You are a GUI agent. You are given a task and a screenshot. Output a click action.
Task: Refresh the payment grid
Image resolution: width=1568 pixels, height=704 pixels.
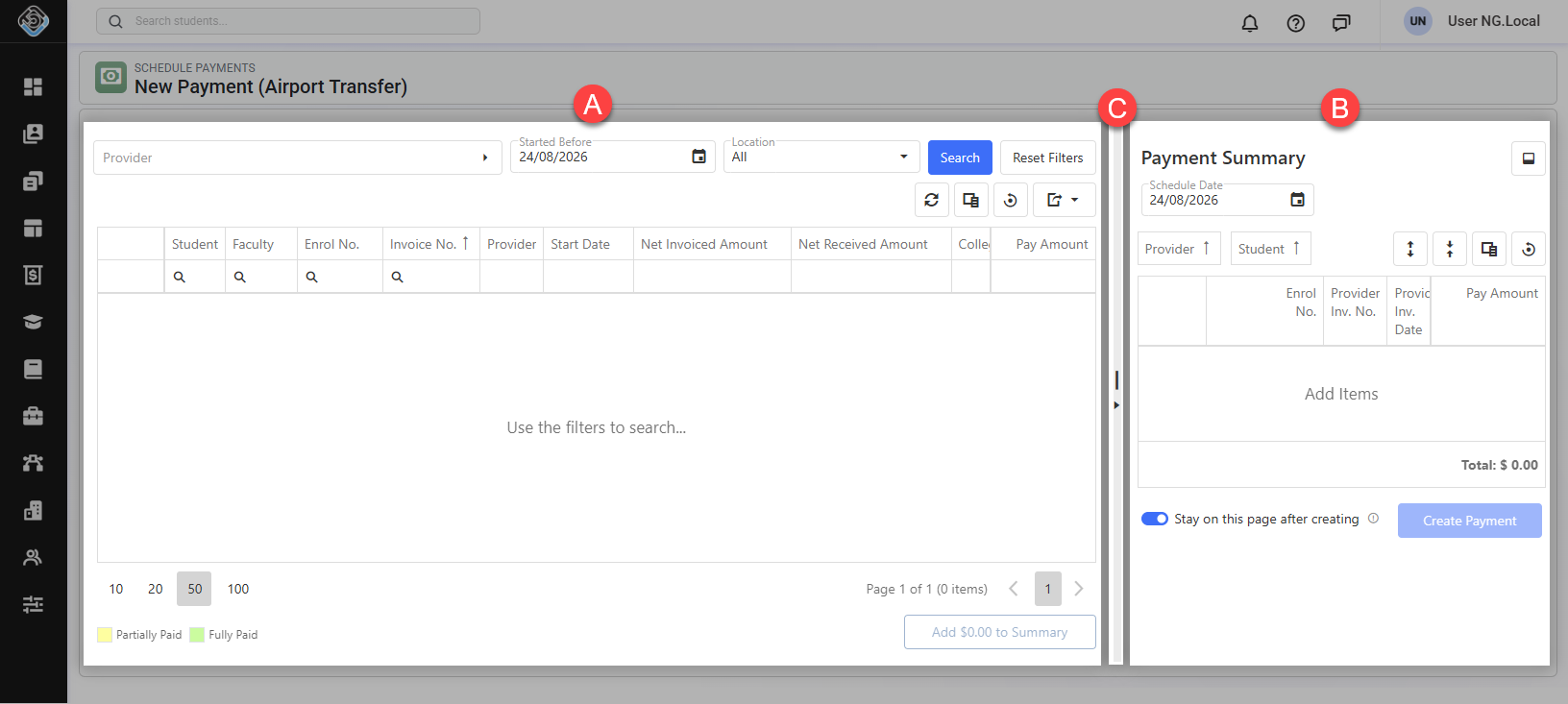coord(932,200)
